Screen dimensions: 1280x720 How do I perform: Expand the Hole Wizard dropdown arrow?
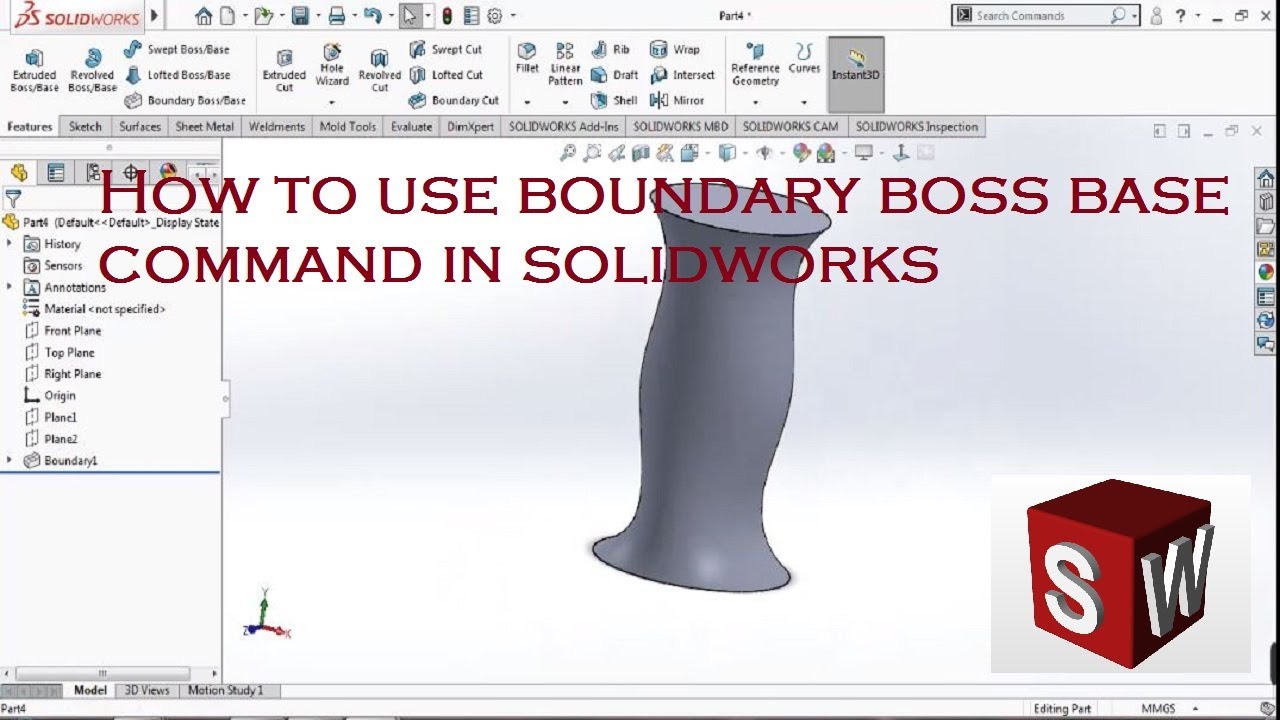tap(332, 102)
